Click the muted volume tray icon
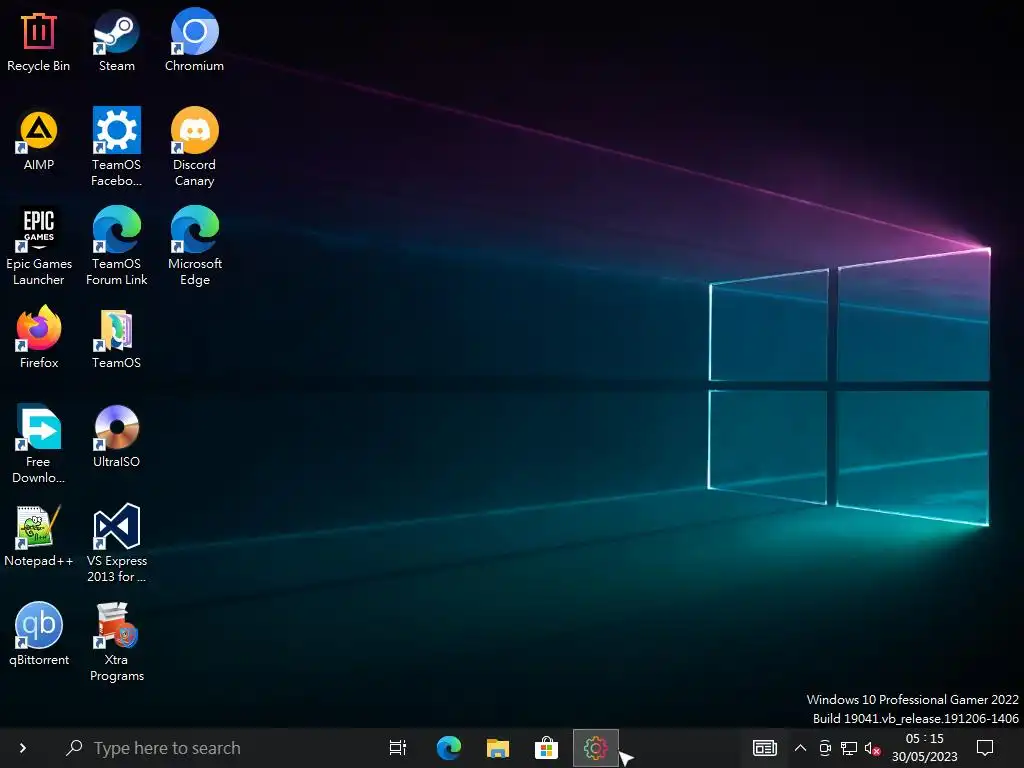 [872, 748]
